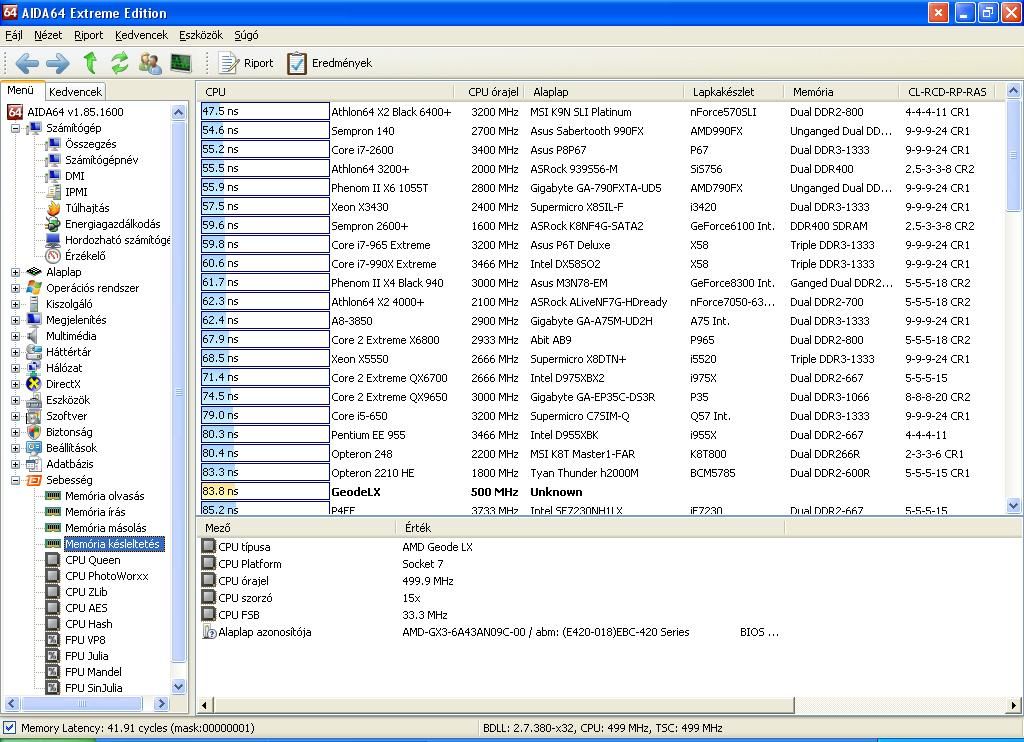Image resolution: width=1024 pixels, height=742 pixels.
Task: Expand the Kiszolgáló tree node
Action: tap(15, 304)
